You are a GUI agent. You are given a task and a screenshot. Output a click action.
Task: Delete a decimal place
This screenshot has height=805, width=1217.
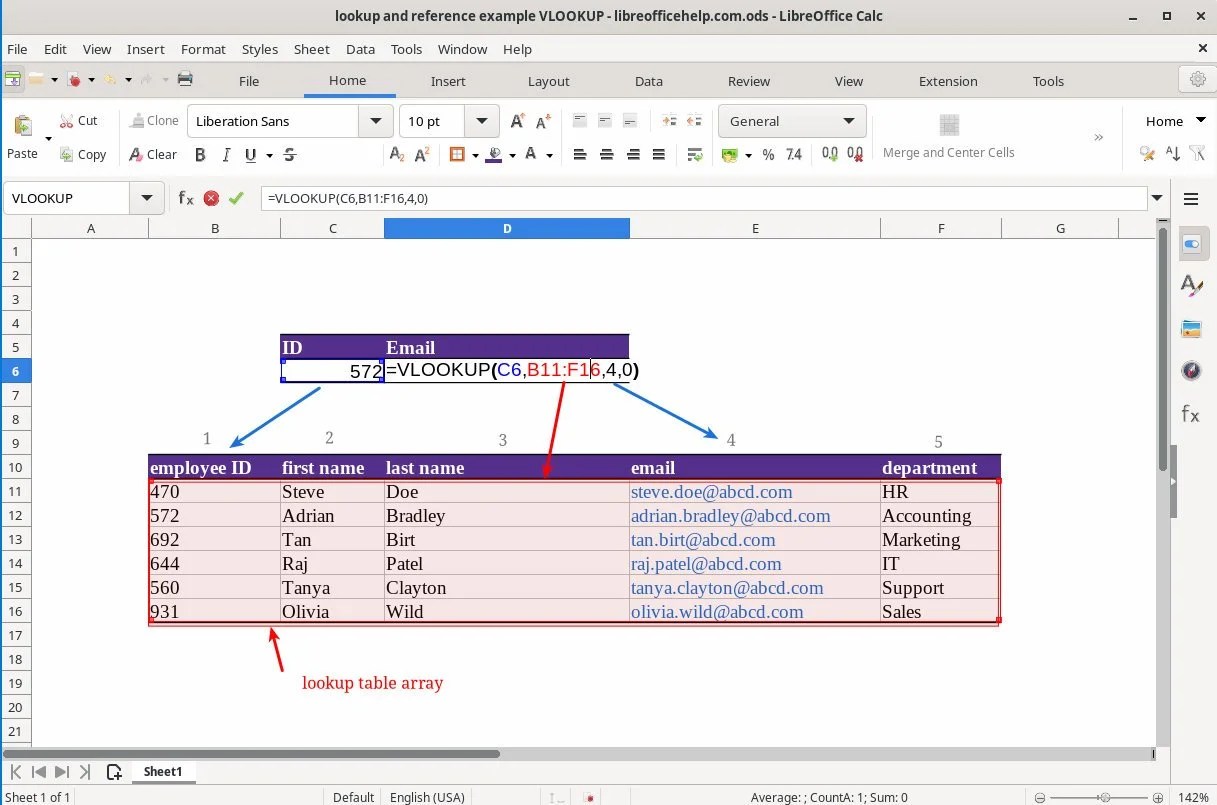(x=855, y=154)
